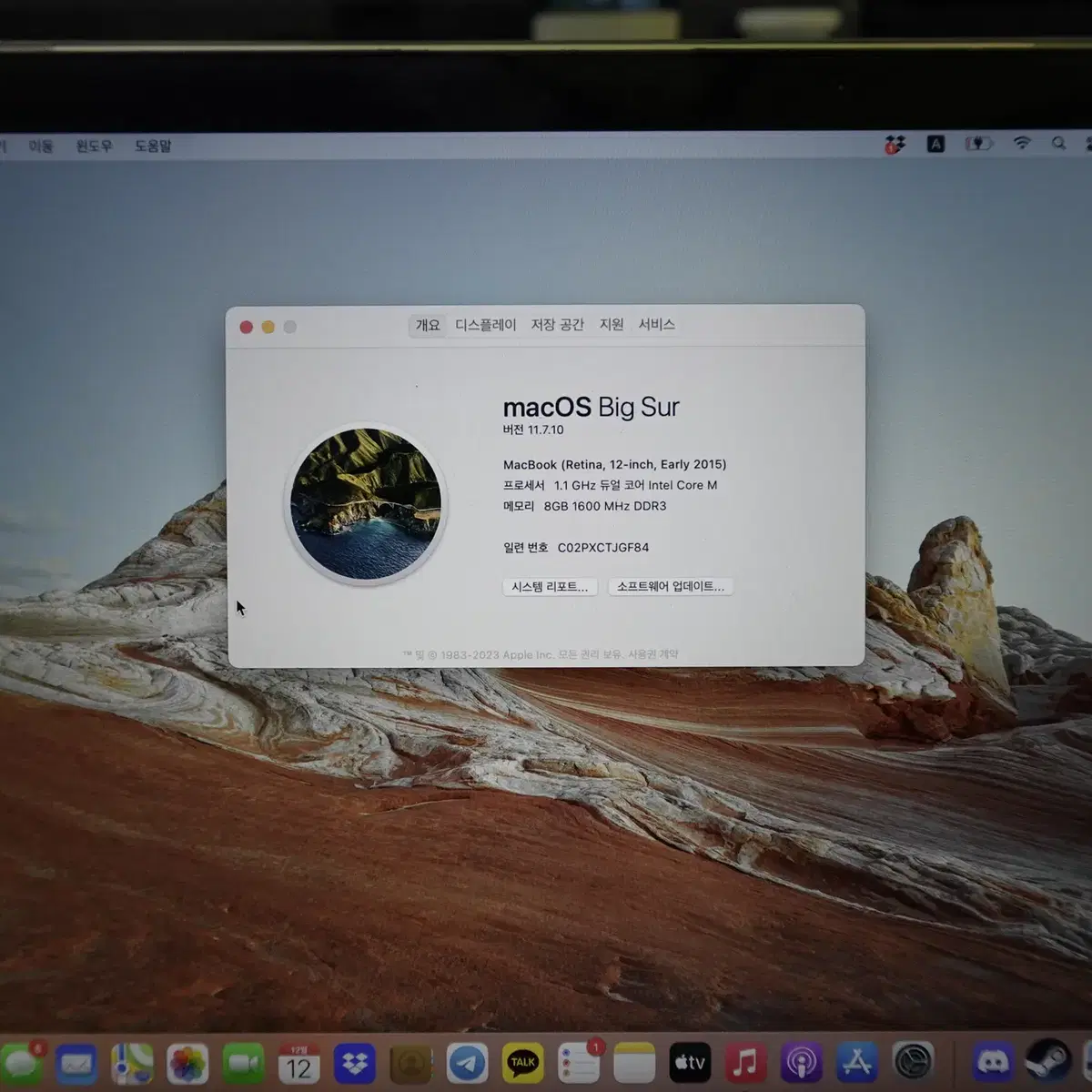Launch Discord from the dock
1092x1092 pixels.
[x=992, y=1063]
